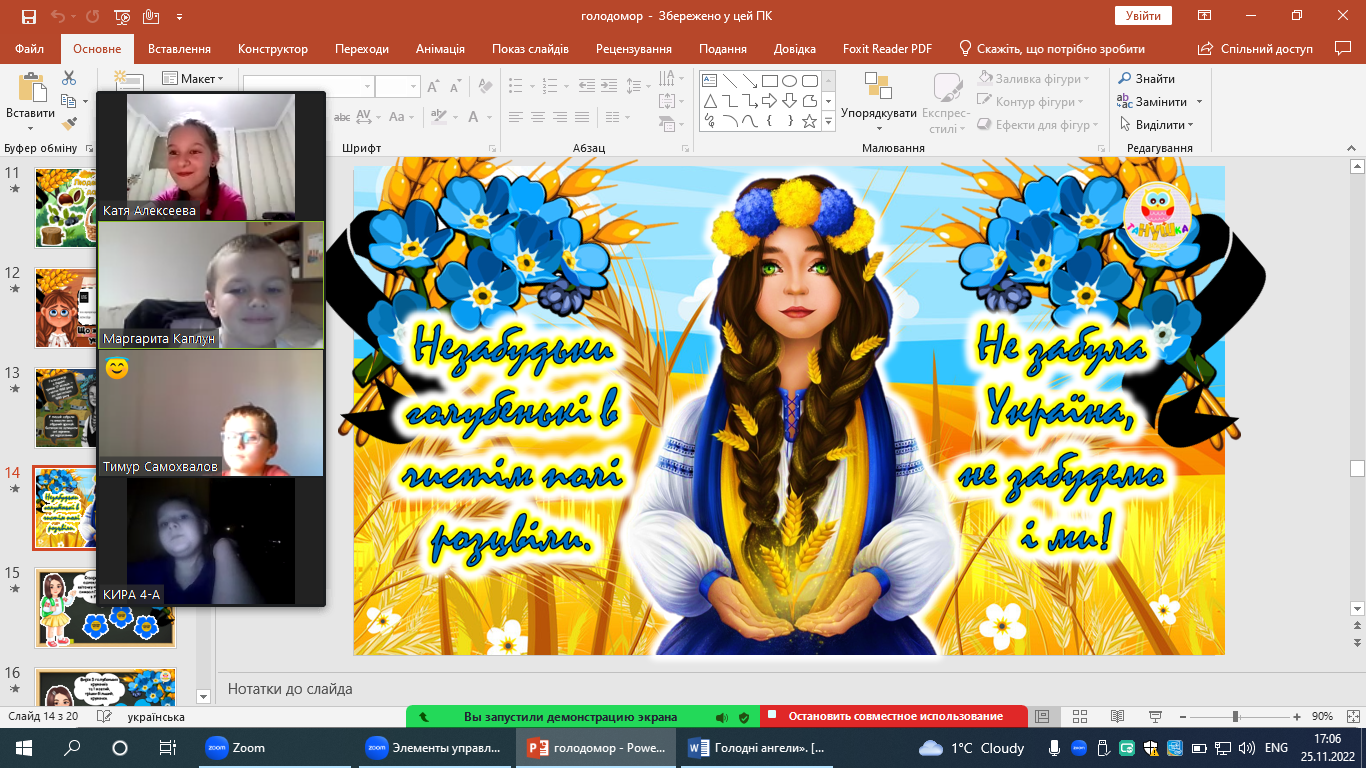Image resolution: width=1366 pixels, height=768 pixels.
Task: Open copy button dropdown arrow
Action: click(85, 101)
